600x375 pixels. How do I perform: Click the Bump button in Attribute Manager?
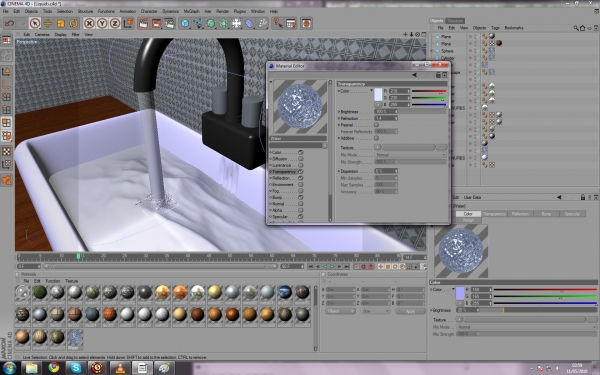pos(546,214)
